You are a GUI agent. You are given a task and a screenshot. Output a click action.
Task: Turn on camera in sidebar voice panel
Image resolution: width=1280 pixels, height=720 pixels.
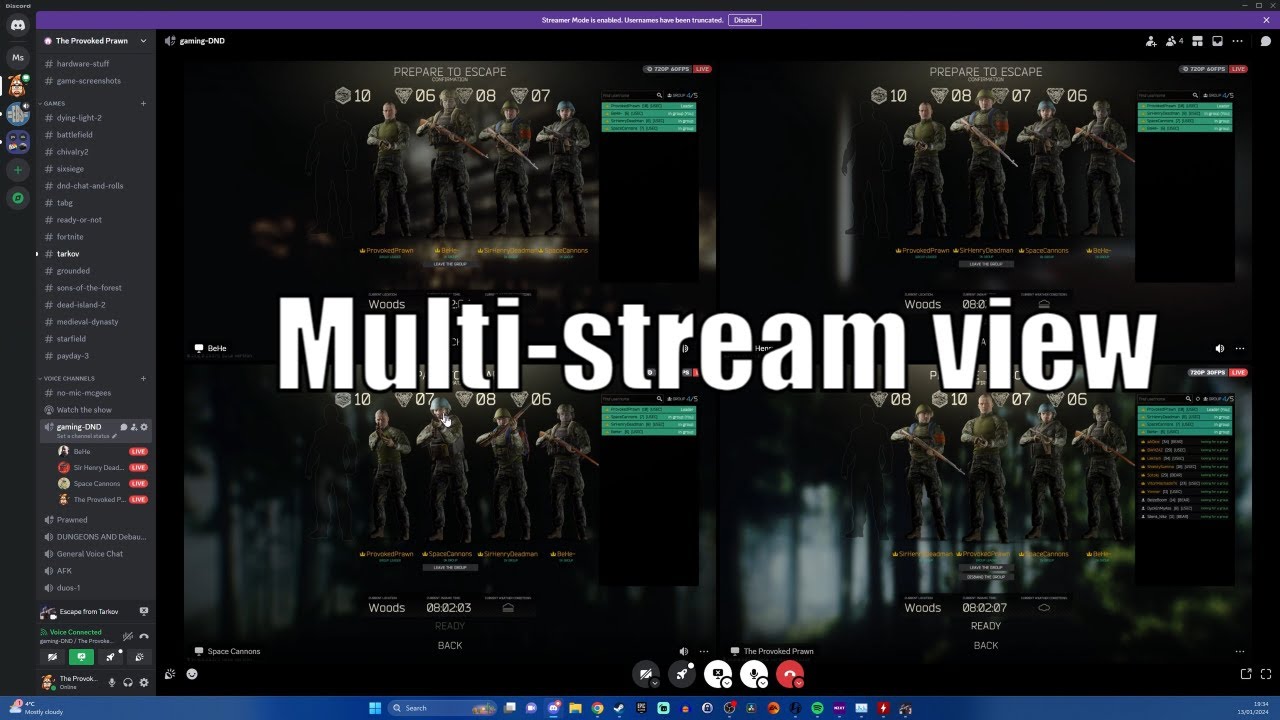[53, 657]
